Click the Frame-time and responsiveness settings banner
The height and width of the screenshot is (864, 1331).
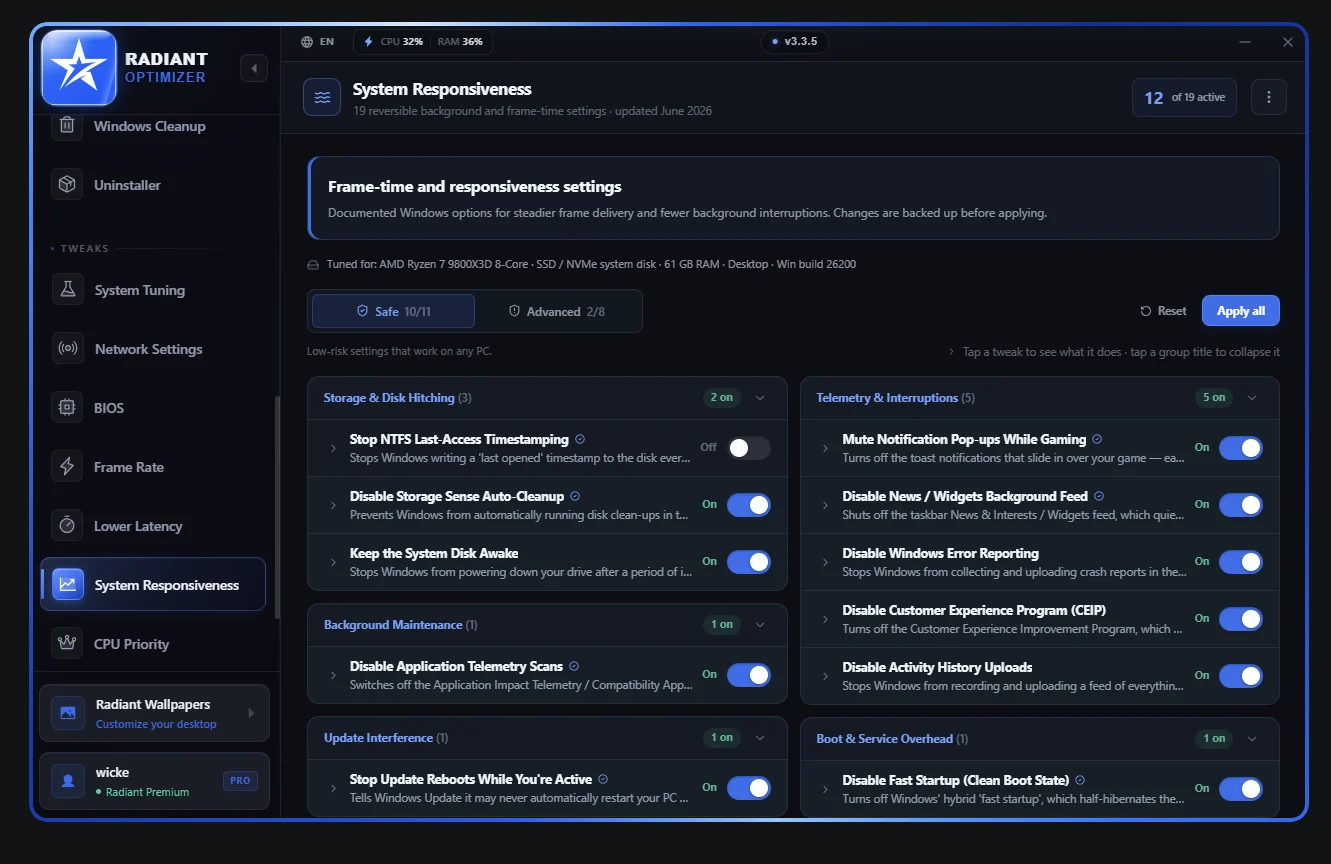point(794,198)
